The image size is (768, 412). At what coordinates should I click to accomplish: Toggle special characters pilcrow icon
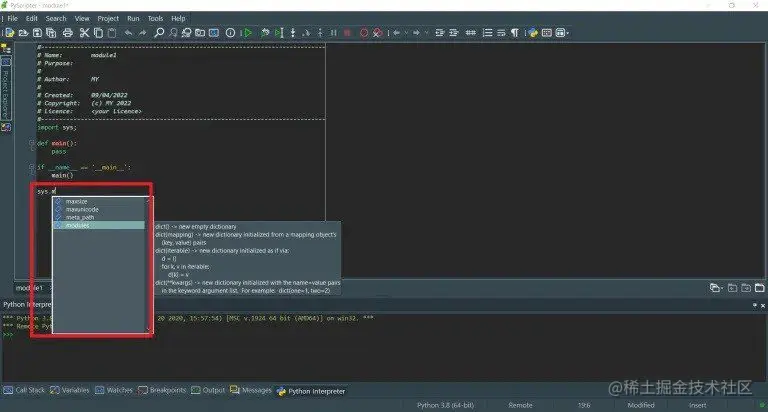(515, 33)
